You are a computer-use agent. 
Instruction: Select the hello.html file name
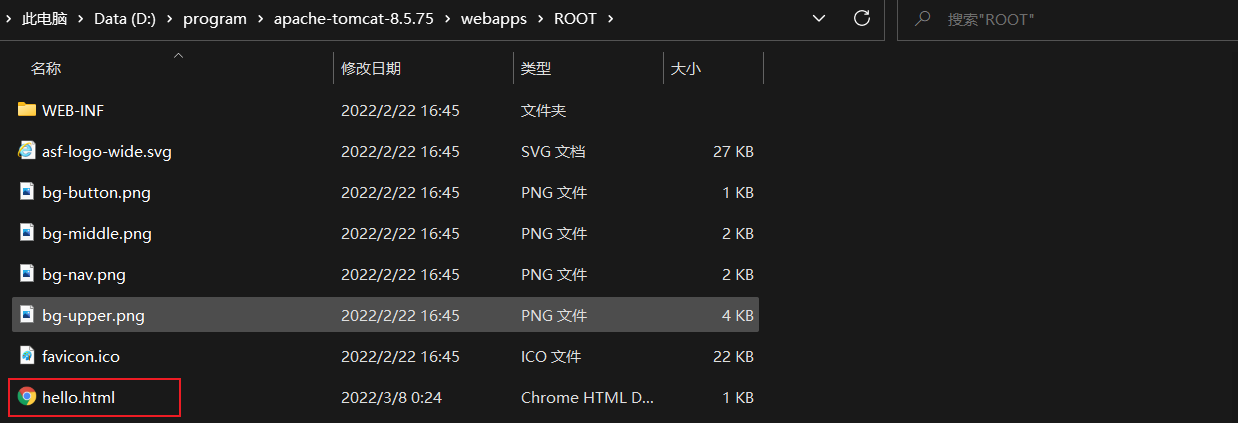tap(79, 397)
